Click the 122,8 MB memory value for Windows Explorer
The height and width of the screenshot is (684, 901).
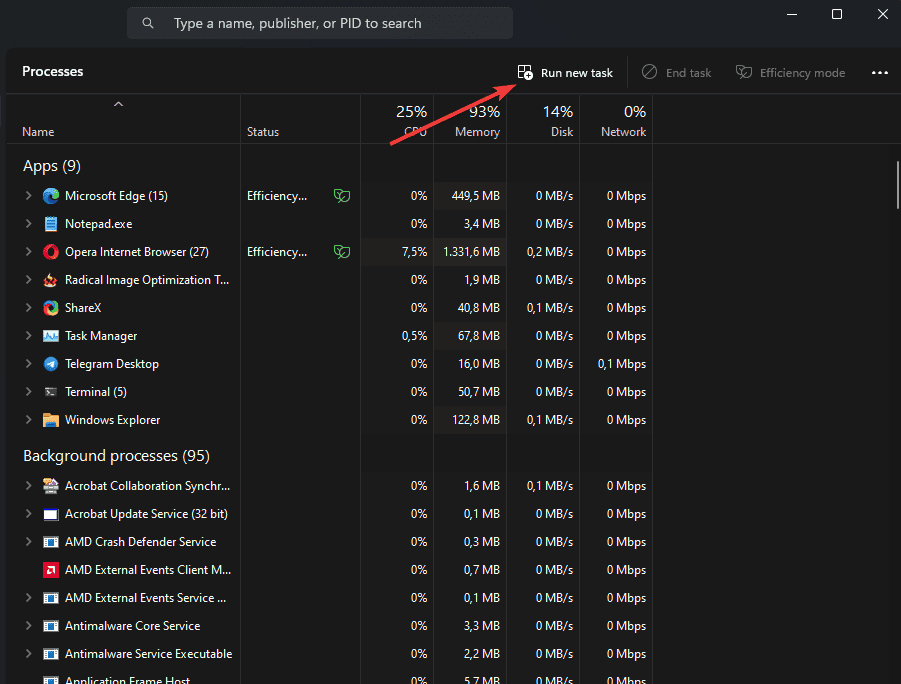[476, 420]
